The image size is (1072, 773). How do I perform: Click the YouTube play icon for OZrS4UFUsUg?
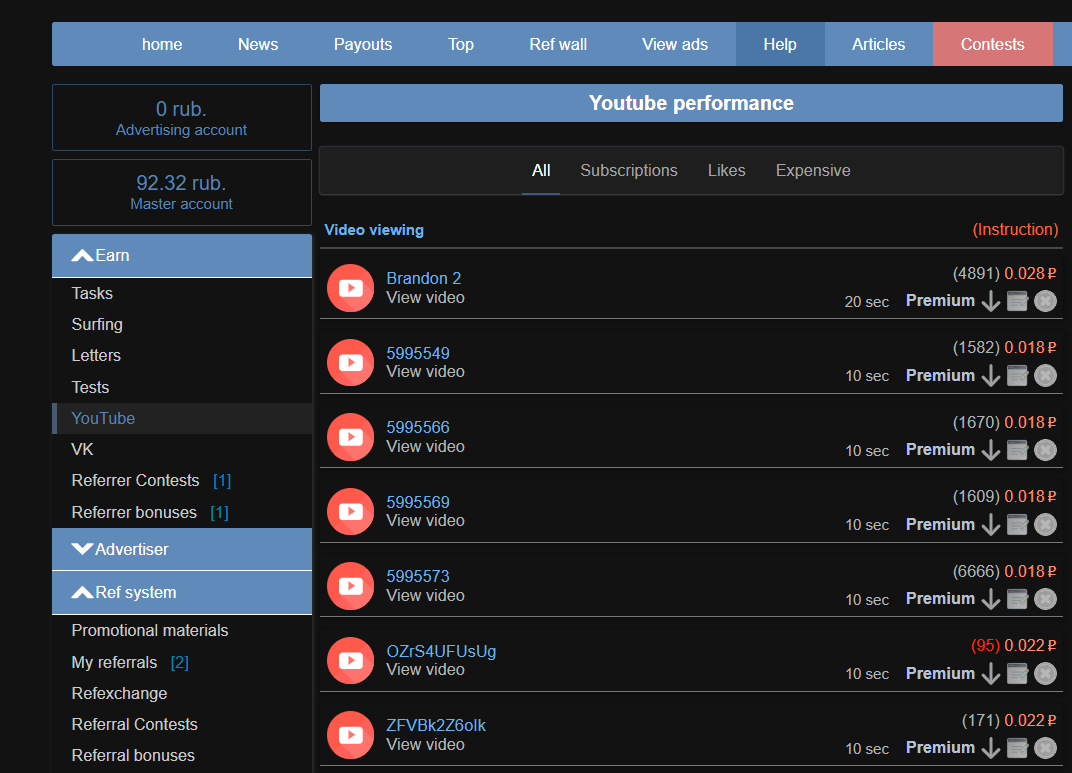tap(350, 660)
